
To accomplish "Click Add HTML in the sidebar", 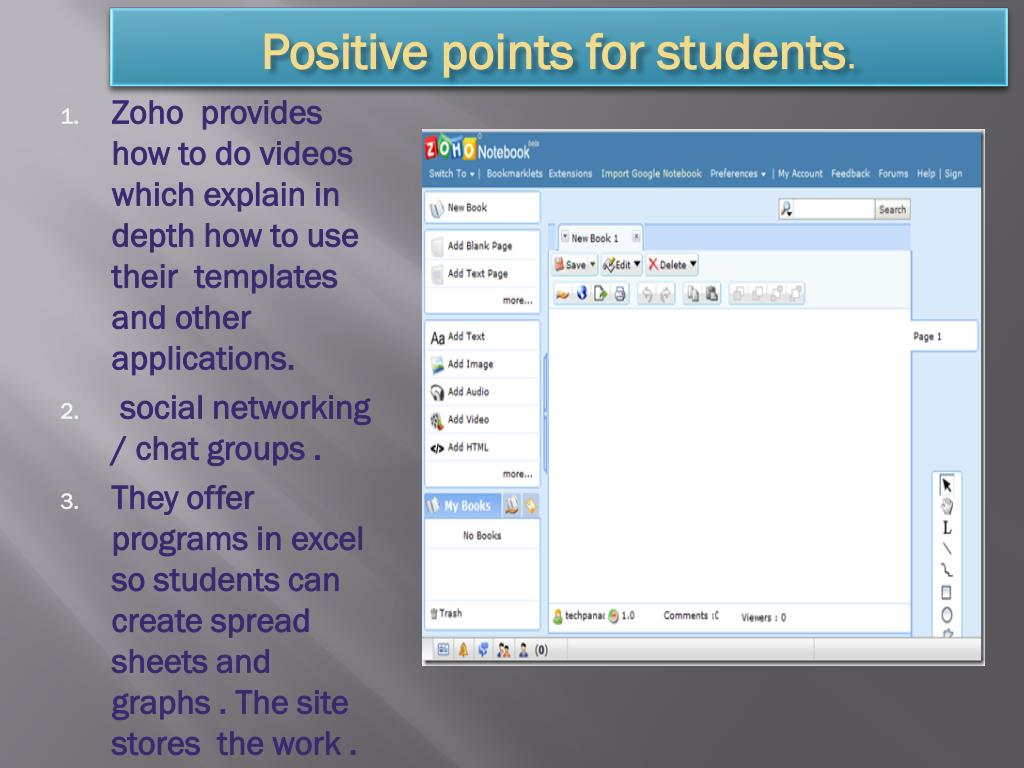I will point(482,447).
